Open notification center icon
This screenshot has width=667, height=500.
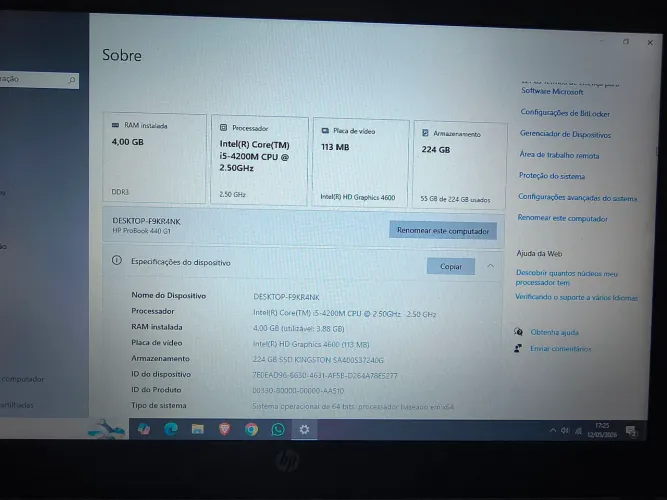click(x=631, y=431)
